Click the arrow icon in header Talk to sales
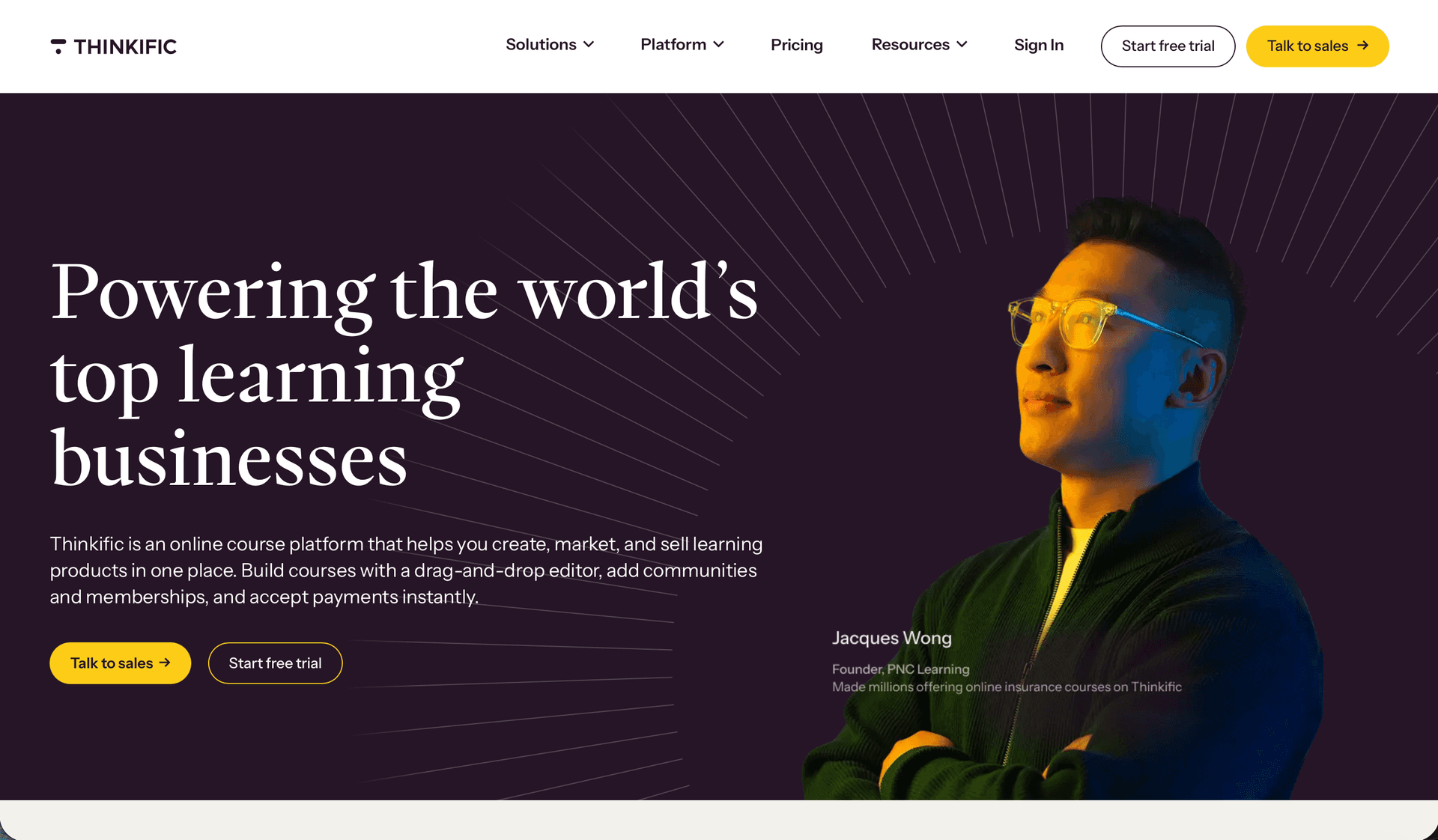The height and width of the screenshot is (840, 1438). (x=1362, y=46)
